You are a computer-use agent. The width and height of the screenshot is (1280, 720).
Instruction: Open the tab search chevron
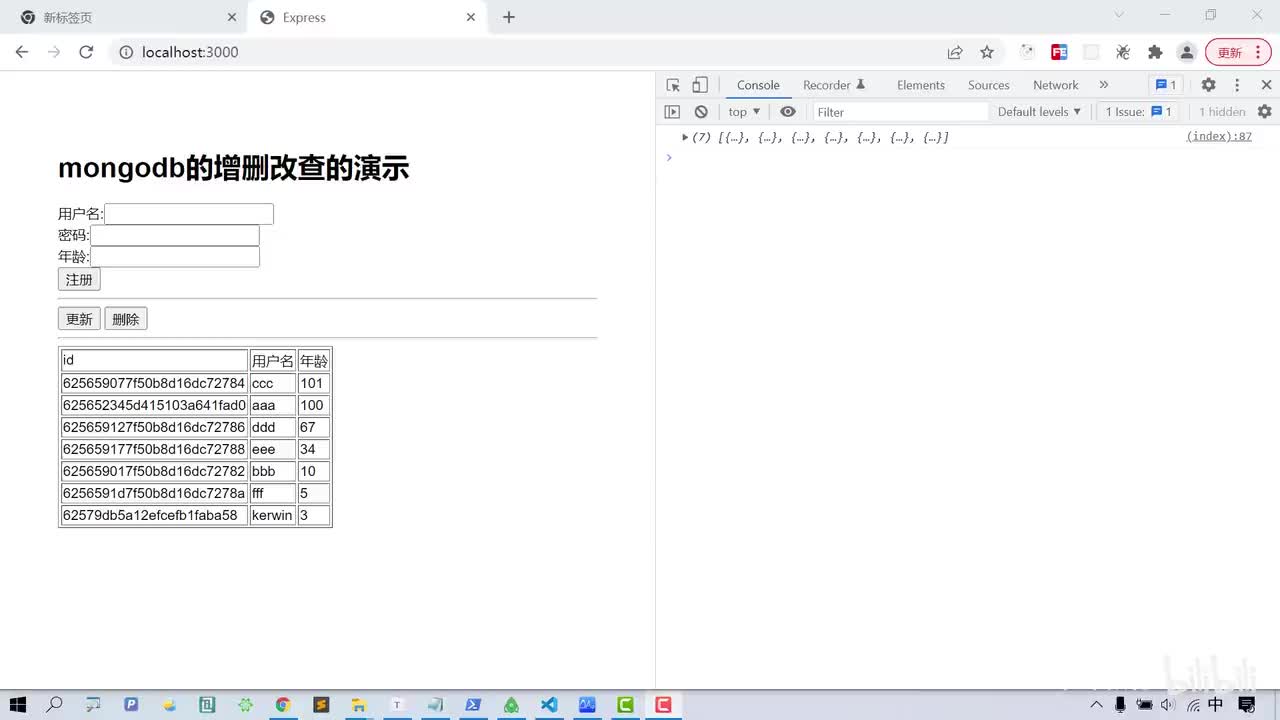click(1119, 14)
